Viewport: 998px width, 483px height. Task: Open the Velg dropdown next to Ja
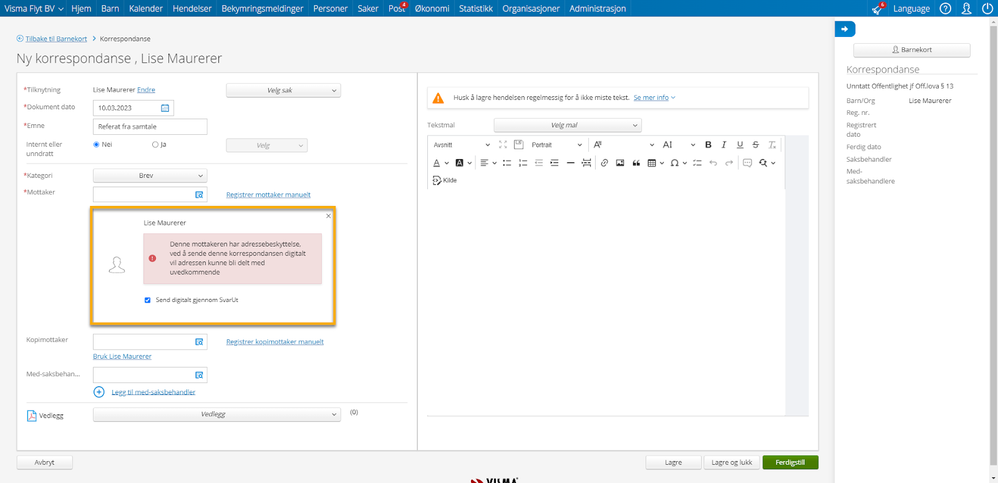click(267, 145)
